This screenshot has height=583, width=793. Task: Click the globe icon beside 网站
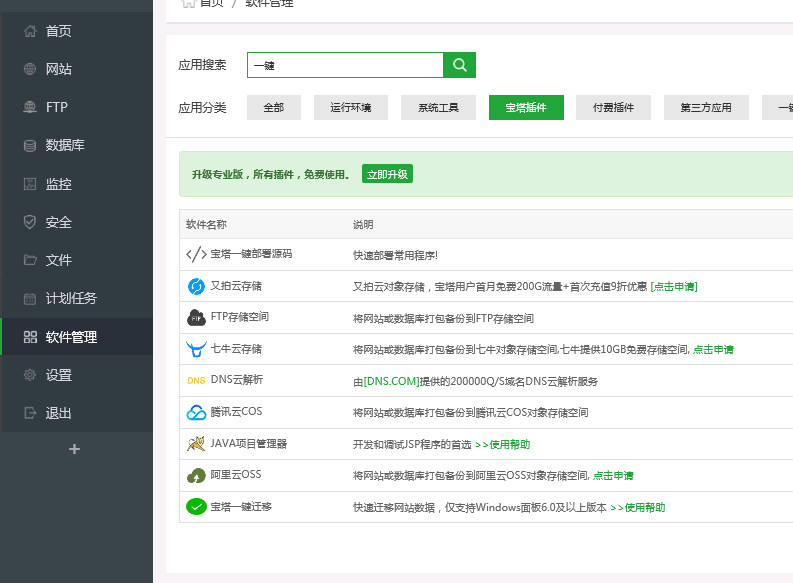click(x=30, y=69)
